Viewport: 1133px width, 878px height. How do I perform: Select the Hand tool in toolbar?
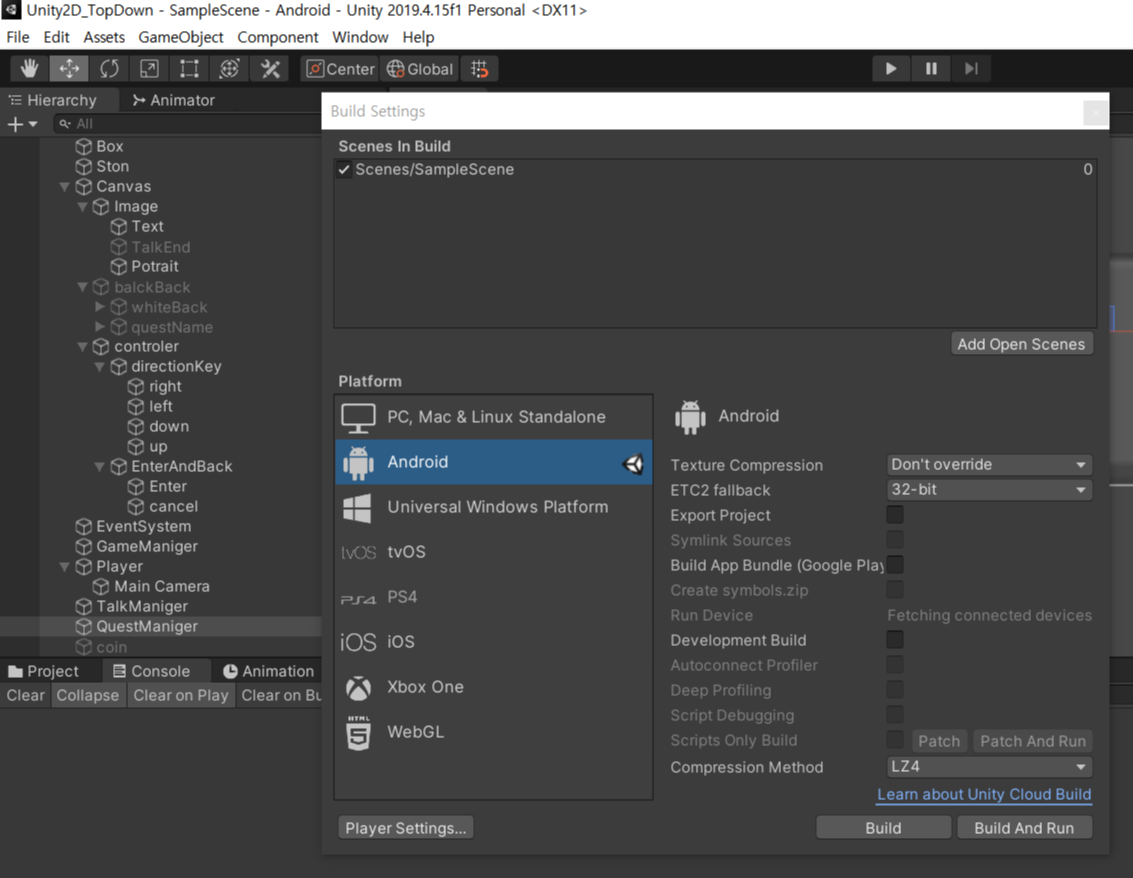pyautogui.click(x=29, y=69)
